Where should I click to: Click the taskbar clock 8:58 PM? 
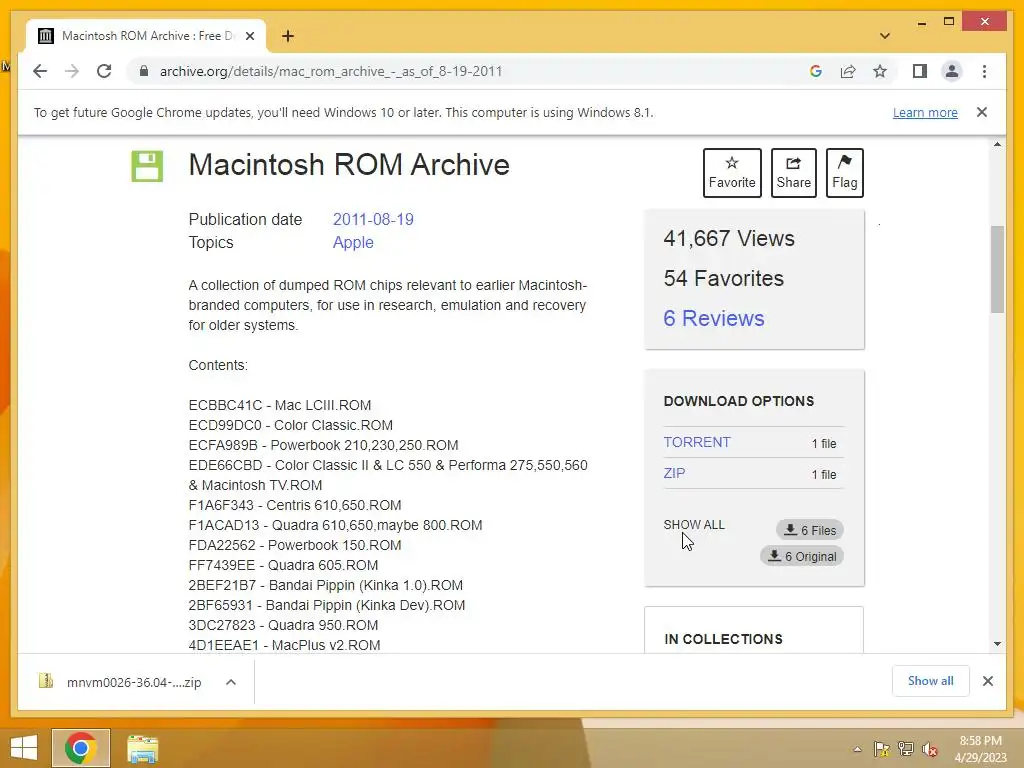[x=980, y=749]
